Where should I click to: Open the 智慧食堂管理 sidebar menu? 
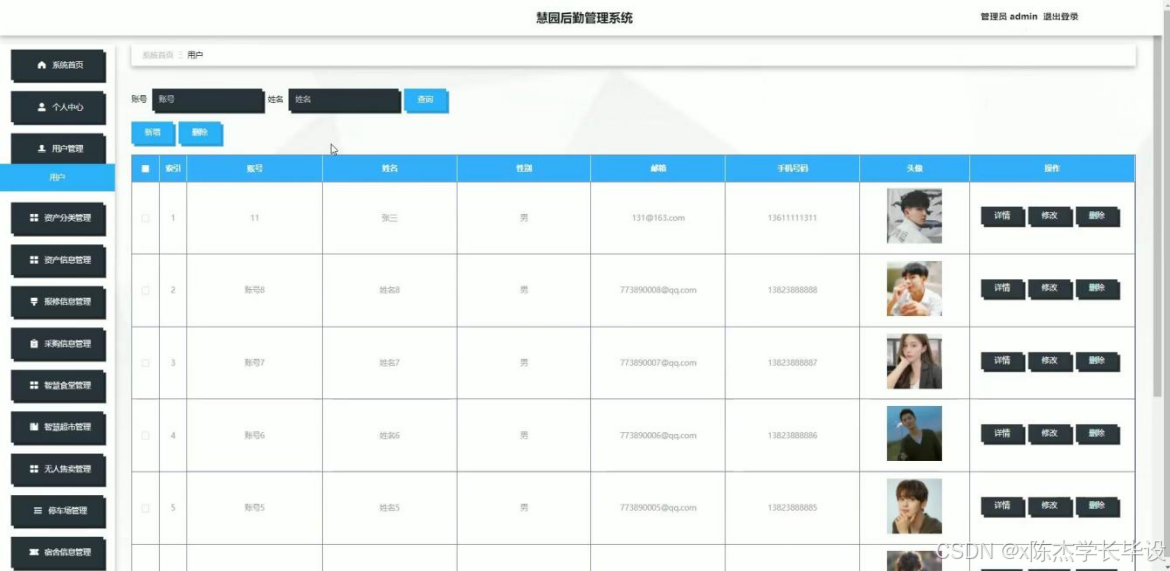(58, 386)
